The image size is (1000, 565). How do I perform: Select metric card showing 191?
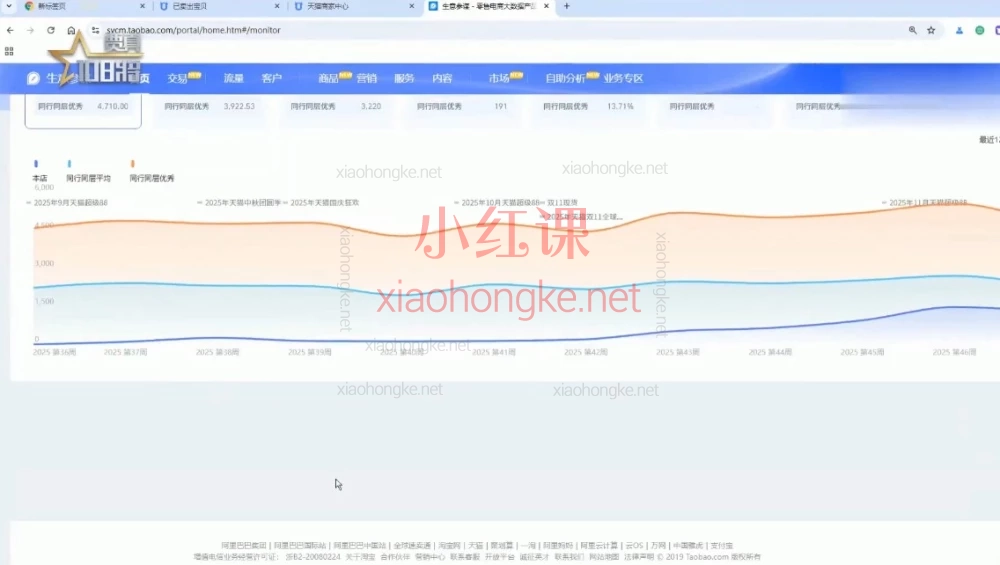(462, 110)
